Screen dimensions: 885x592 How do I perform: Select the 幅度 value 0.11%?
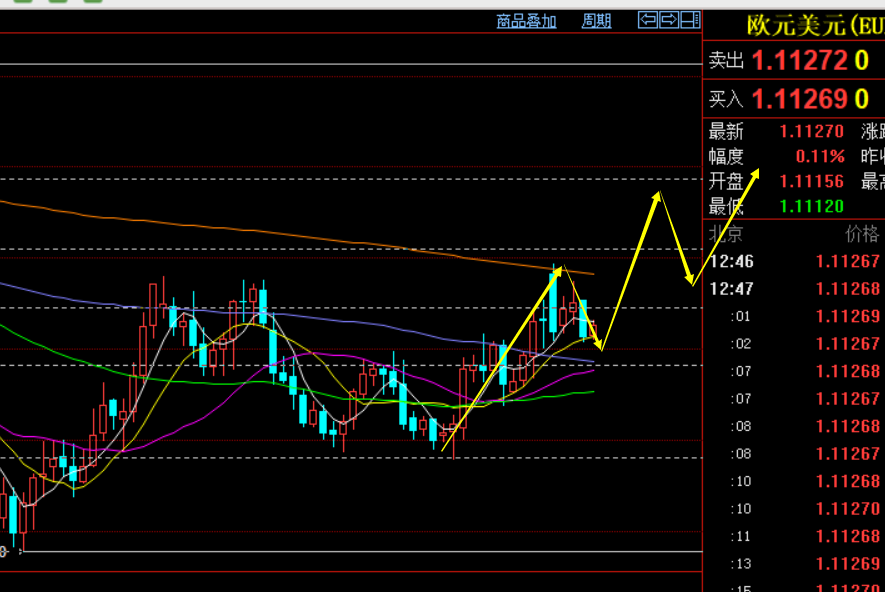coord(820,156)
